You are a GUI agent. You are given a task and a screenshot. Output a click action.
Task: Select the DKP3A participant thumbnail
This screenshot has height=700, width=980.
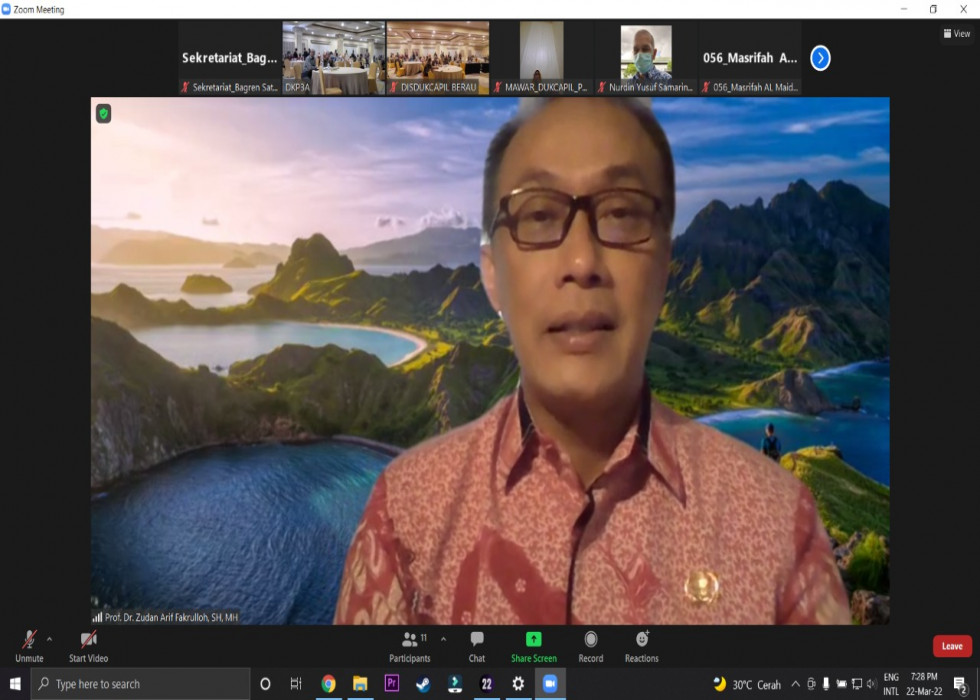click(333, 57)
